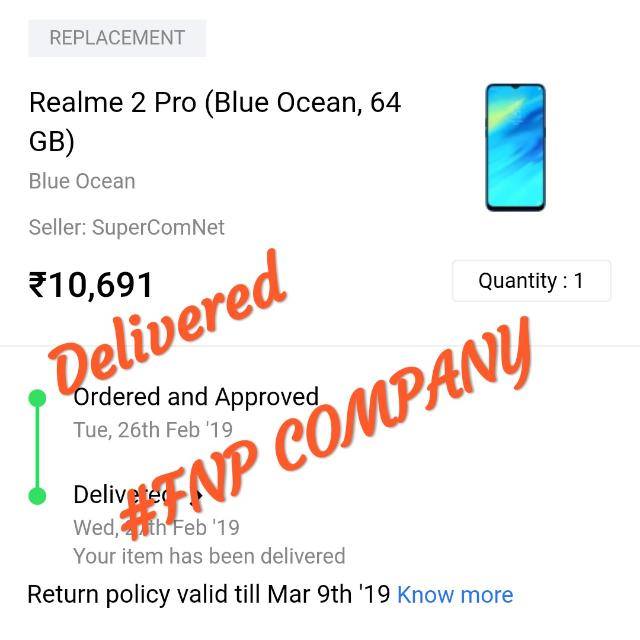Select the Wed Feb '19 delivery date
The height and width of the screenshot is (640, 640).
pos(156,528)
